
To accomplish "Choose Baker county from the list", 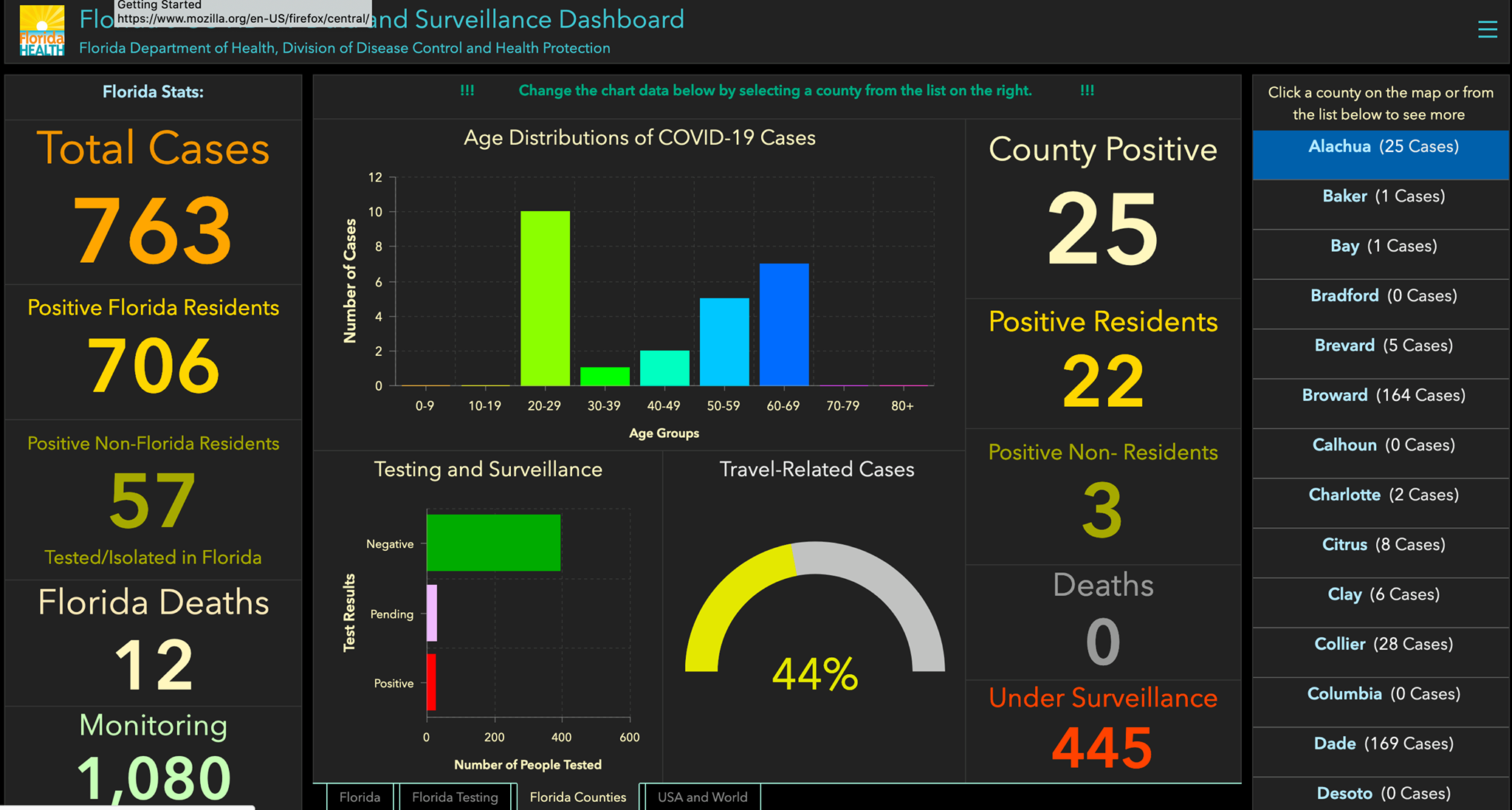I will click(1381, 205).
